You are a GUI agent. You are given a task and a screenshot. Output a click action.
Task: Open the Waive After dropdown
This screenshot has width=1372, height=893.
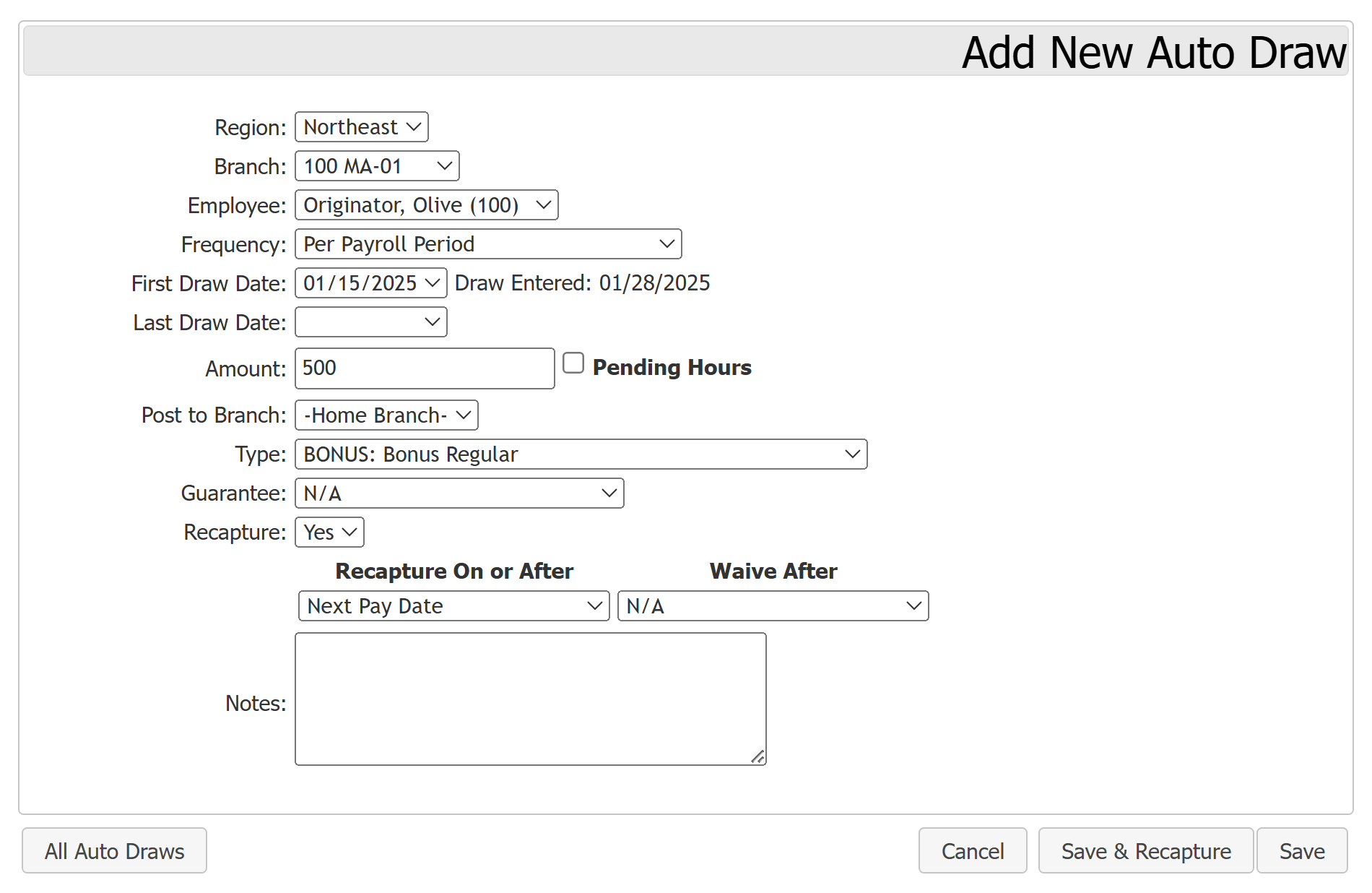point(773,606)
